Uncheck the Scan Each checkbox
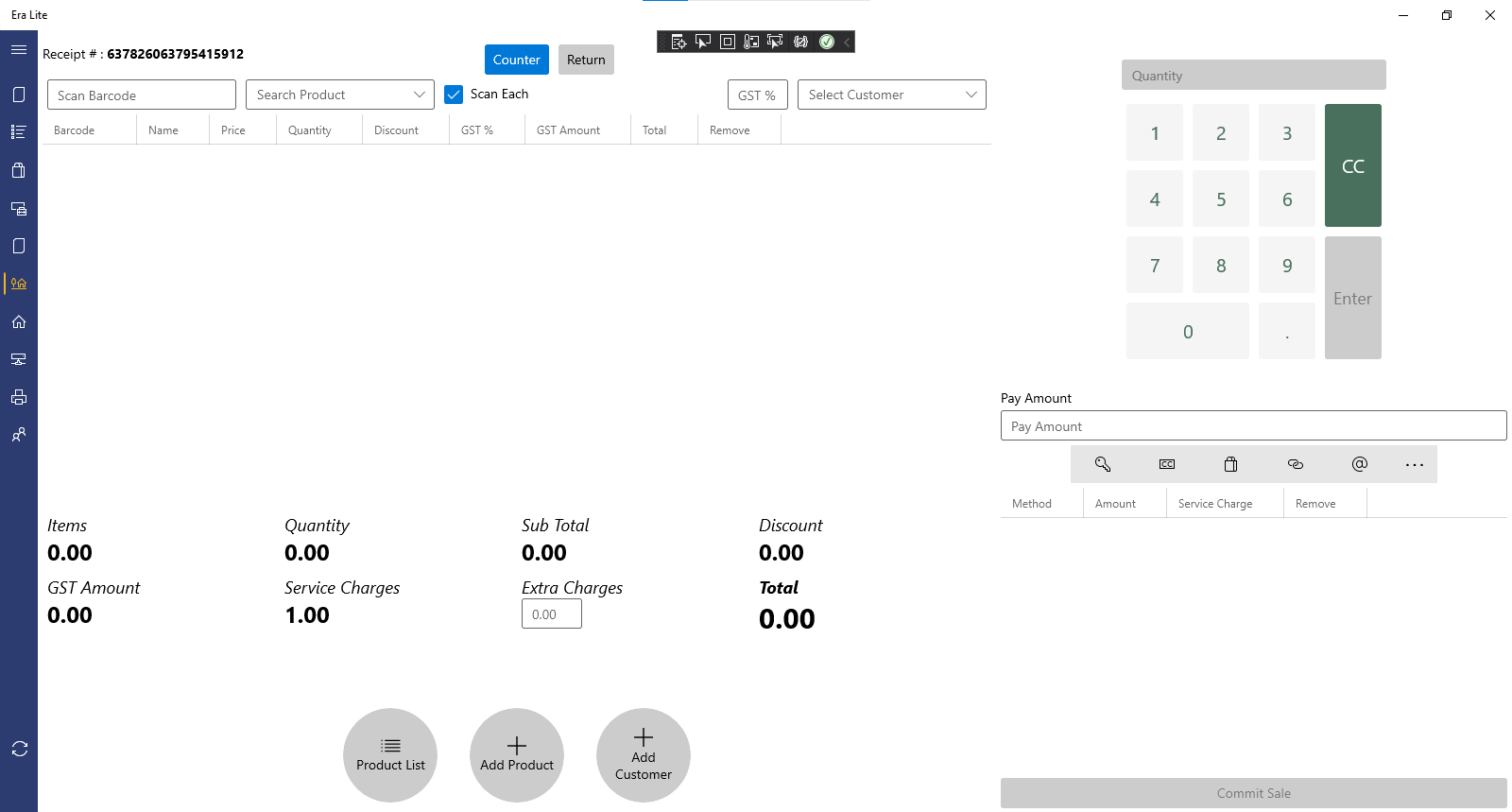 [454, 95]
